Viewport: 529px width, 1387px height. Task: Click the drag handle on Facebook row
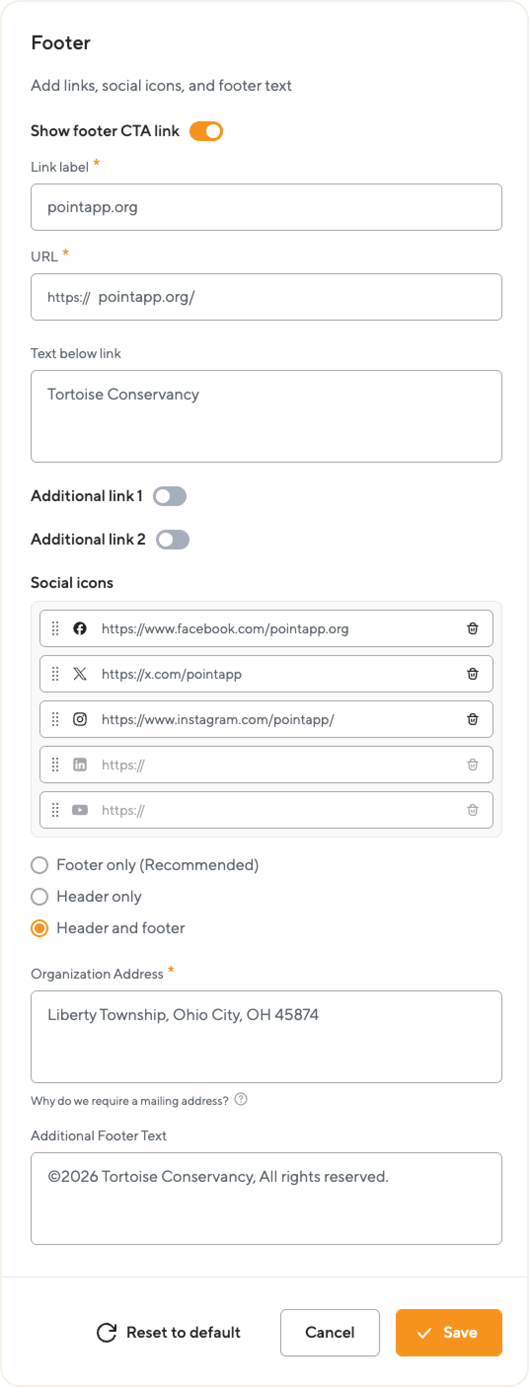point(55,629)
